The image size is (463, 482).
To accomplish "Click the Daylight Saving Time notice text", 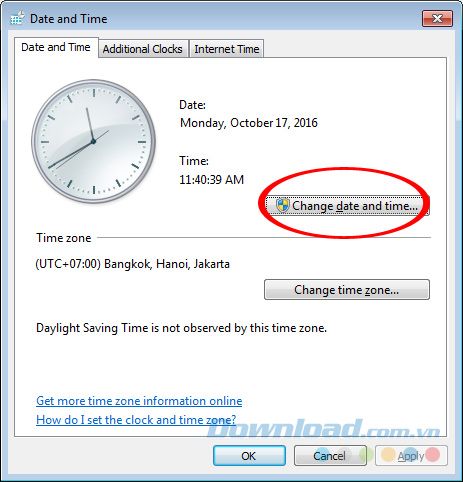I will tap(181, 328).
